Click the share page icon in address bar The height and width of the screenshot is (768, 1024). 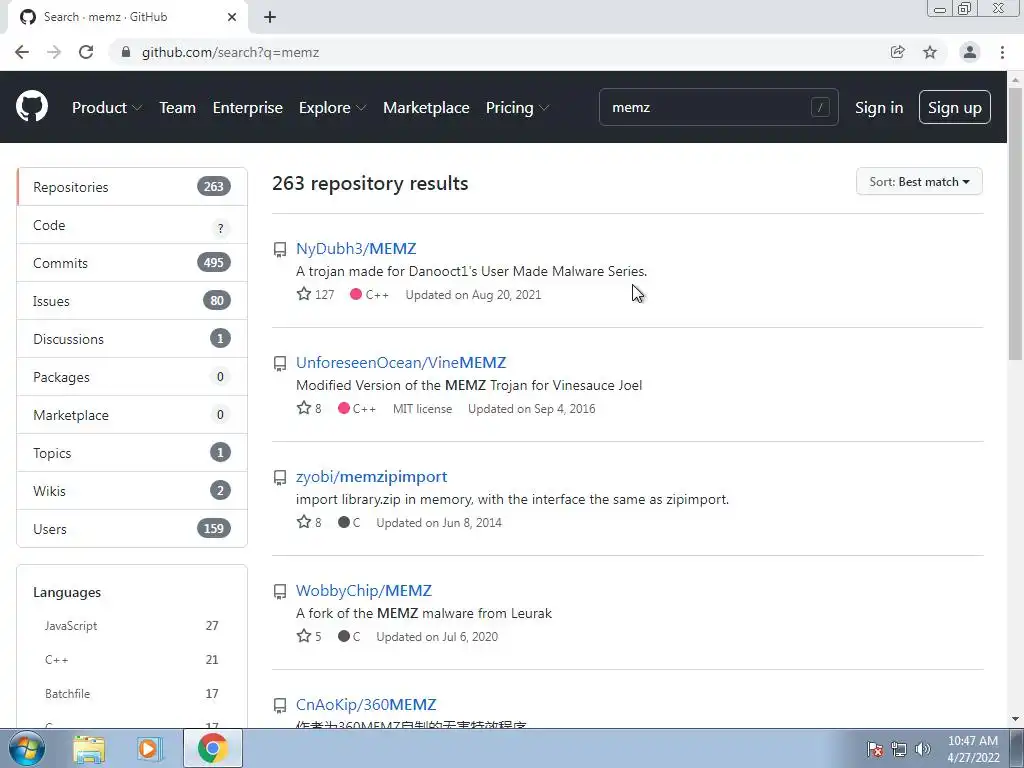[x=898, y=52]
